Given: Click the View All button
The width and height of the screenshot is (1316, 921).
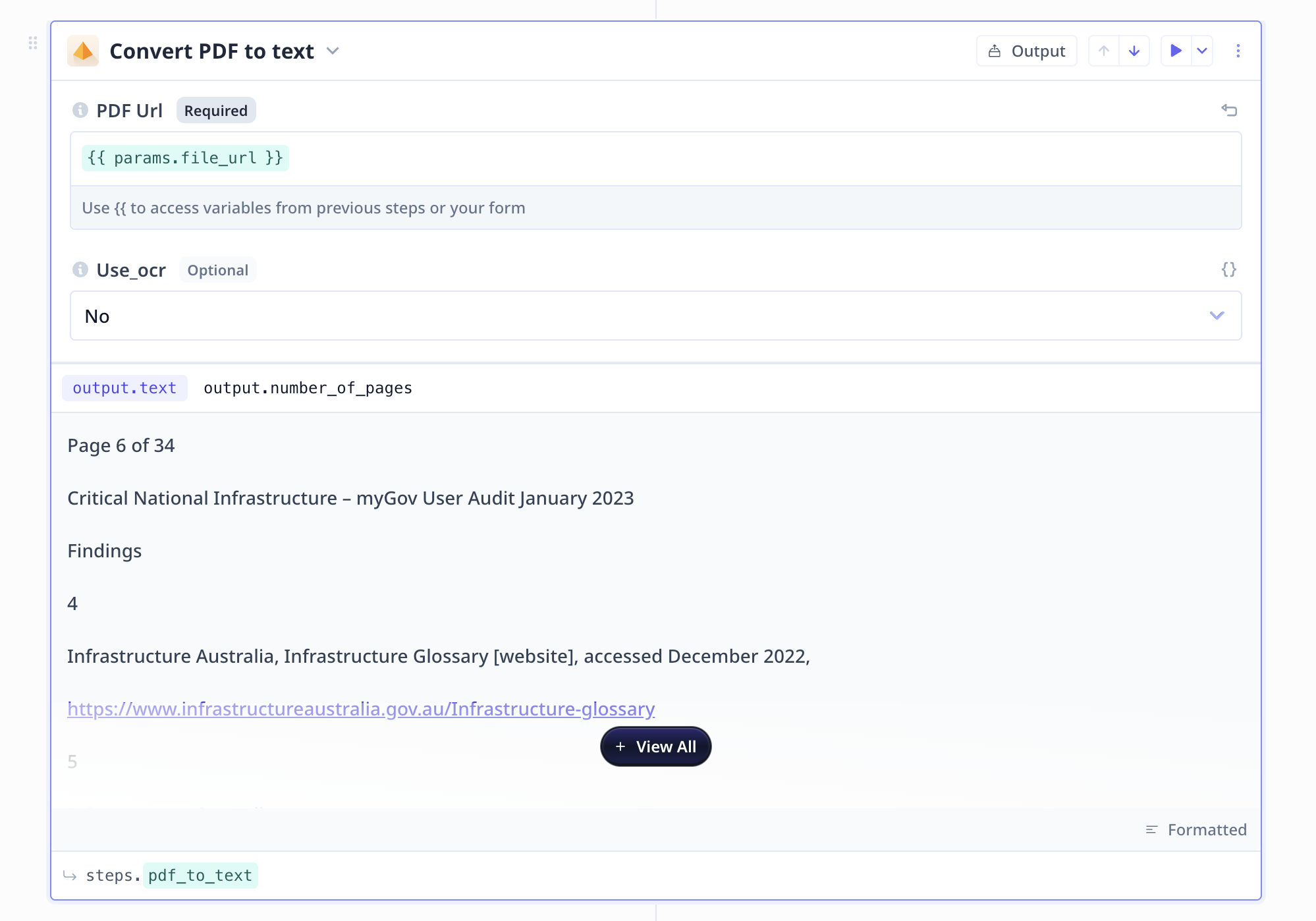Looking at the screenshot, I should (656, 746).
